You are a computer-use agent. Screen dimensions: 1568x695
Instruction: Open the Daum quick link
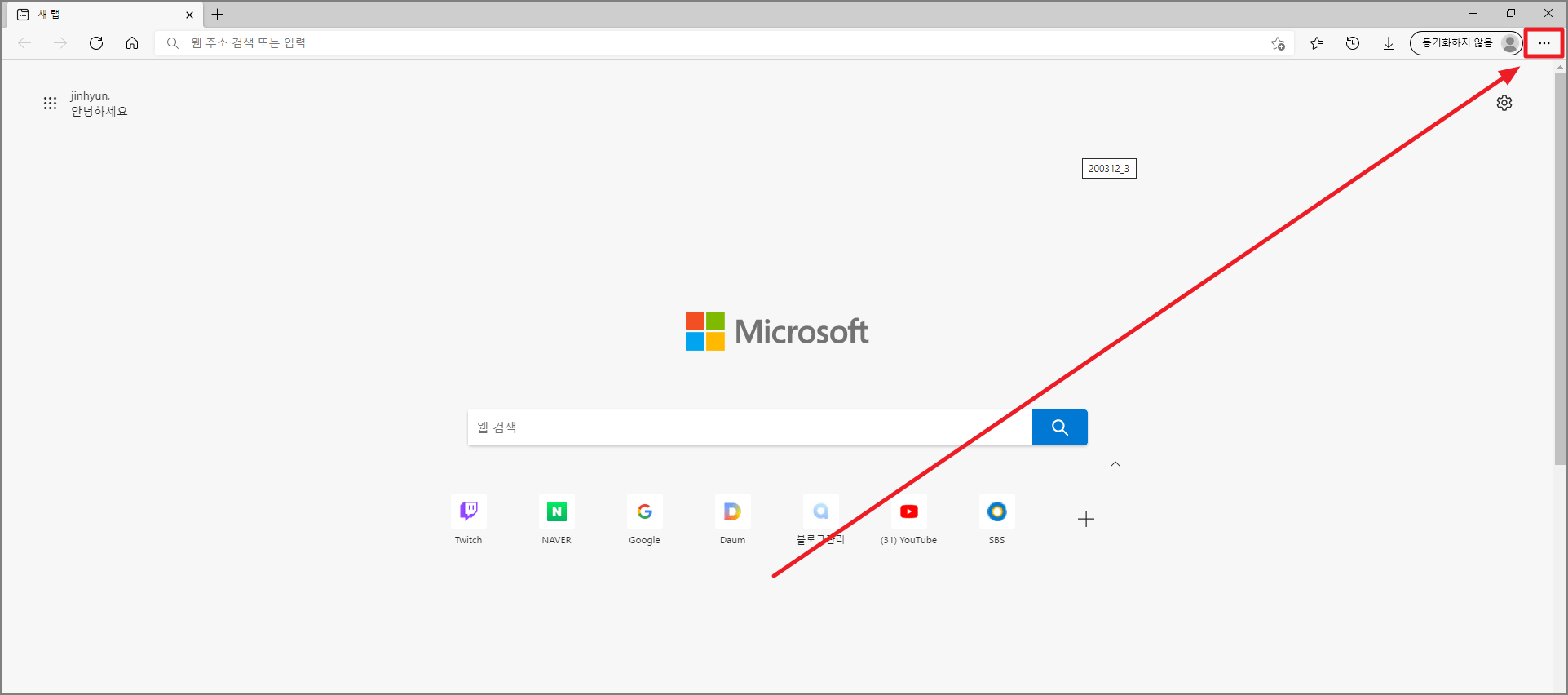pos(733,520)
